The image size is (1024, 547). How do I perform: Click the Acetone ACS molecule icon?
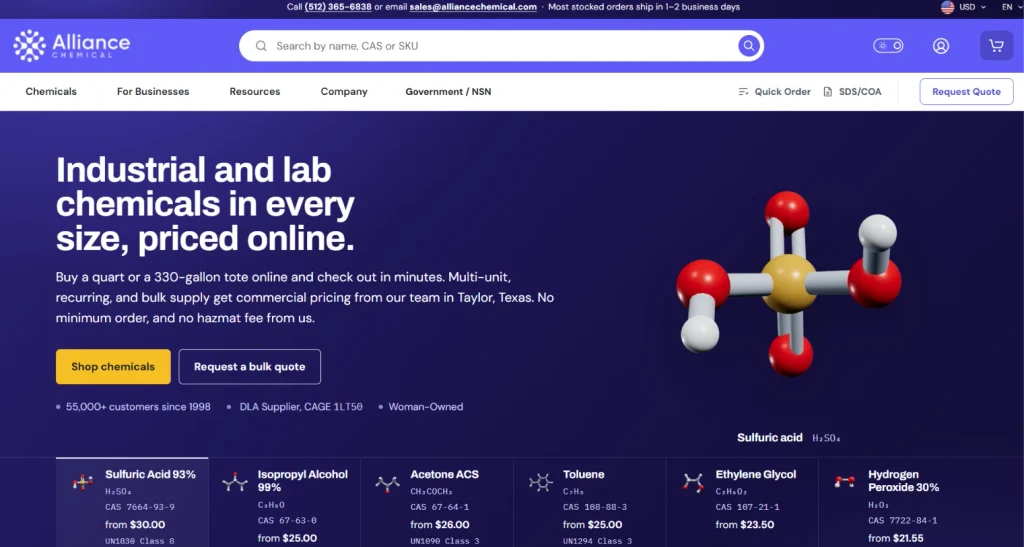[387, 484]
